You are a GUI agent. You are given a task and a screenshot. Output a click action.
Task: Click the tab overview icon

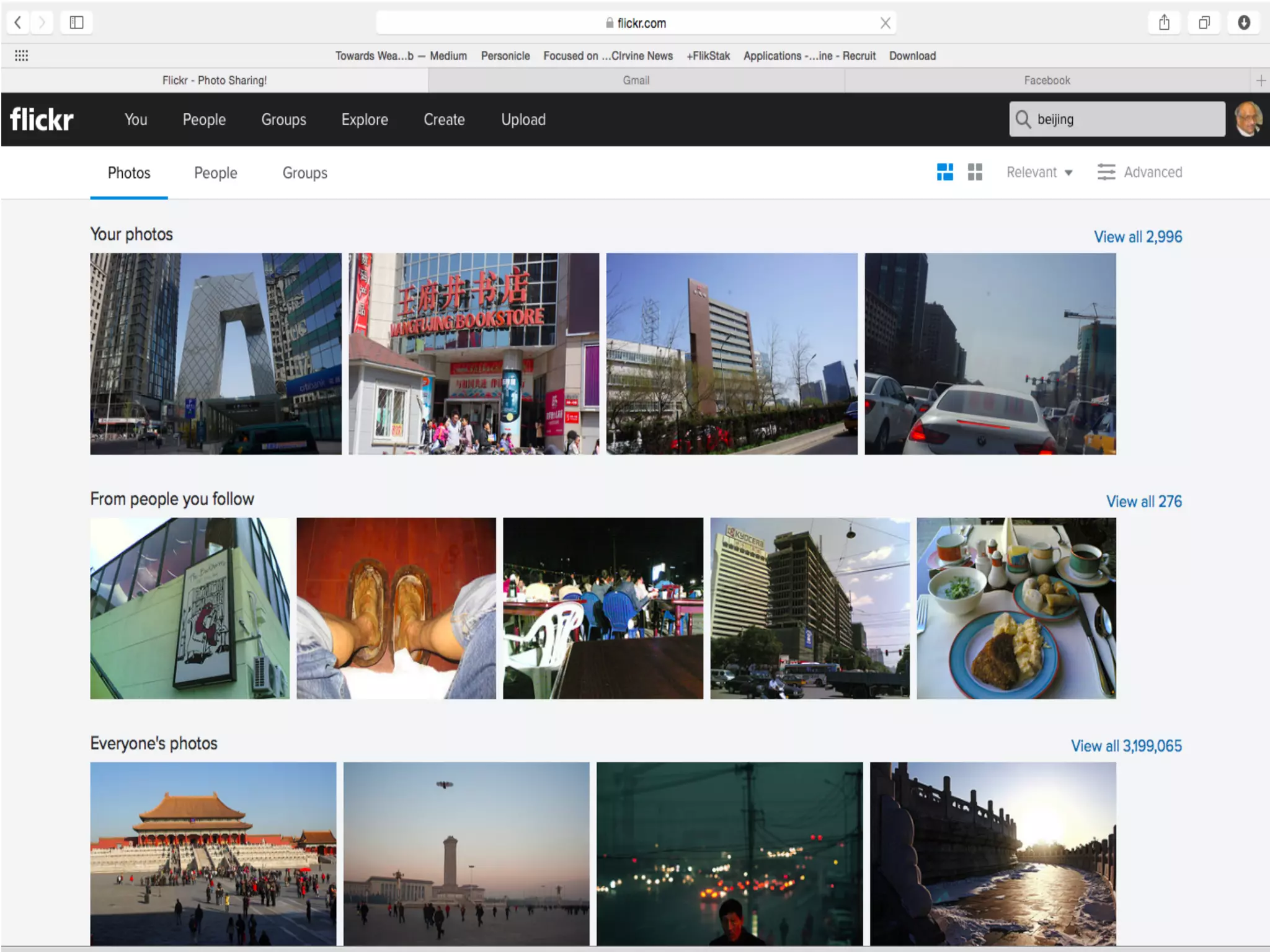tap(1204, 23)
